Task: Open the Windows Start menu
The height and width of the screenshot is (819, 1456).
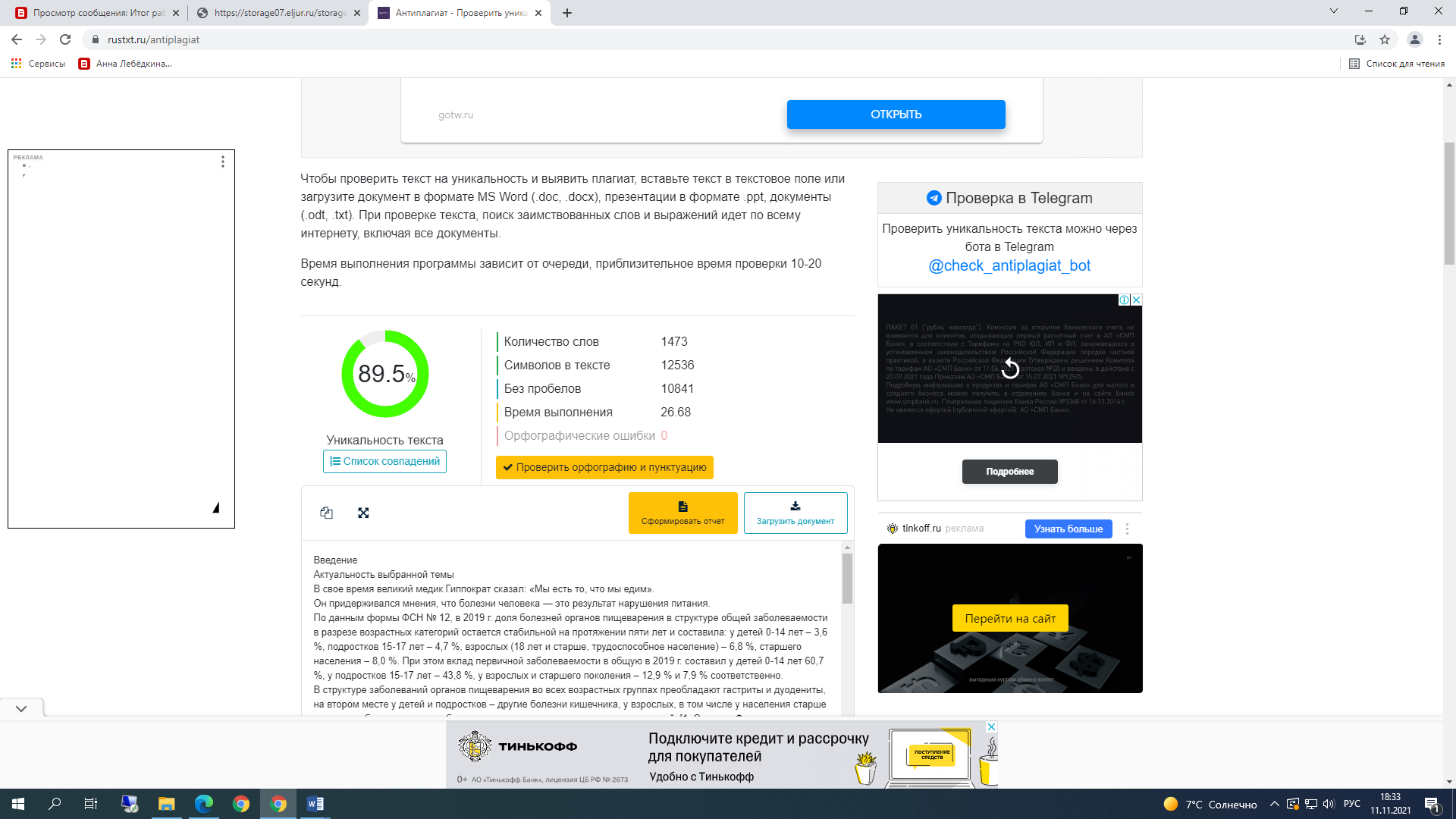Action: click(18, 804)
